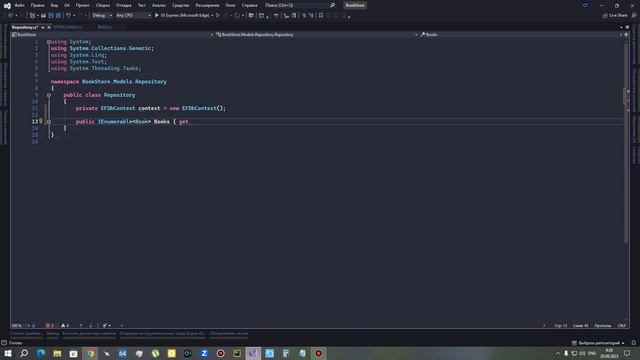Viewport: 640px width, 360px height.
Task: Pin the Repository.cs tab
Action: [x=43, y=27]
